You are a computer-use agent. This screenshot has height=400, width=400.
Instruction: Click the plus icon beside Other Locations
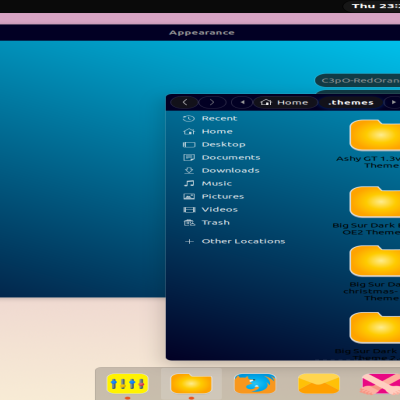[x=189, y=241]
